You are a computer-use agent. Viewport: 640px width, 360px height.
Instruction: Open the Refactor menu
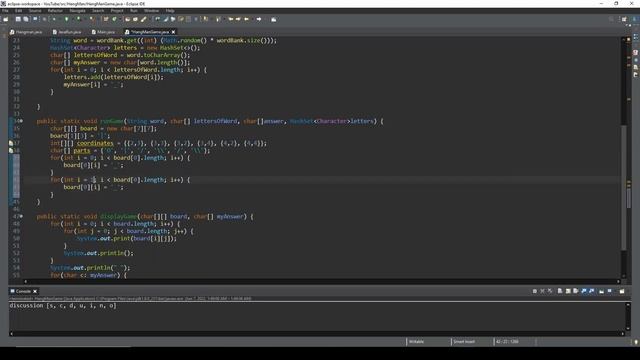55,11
